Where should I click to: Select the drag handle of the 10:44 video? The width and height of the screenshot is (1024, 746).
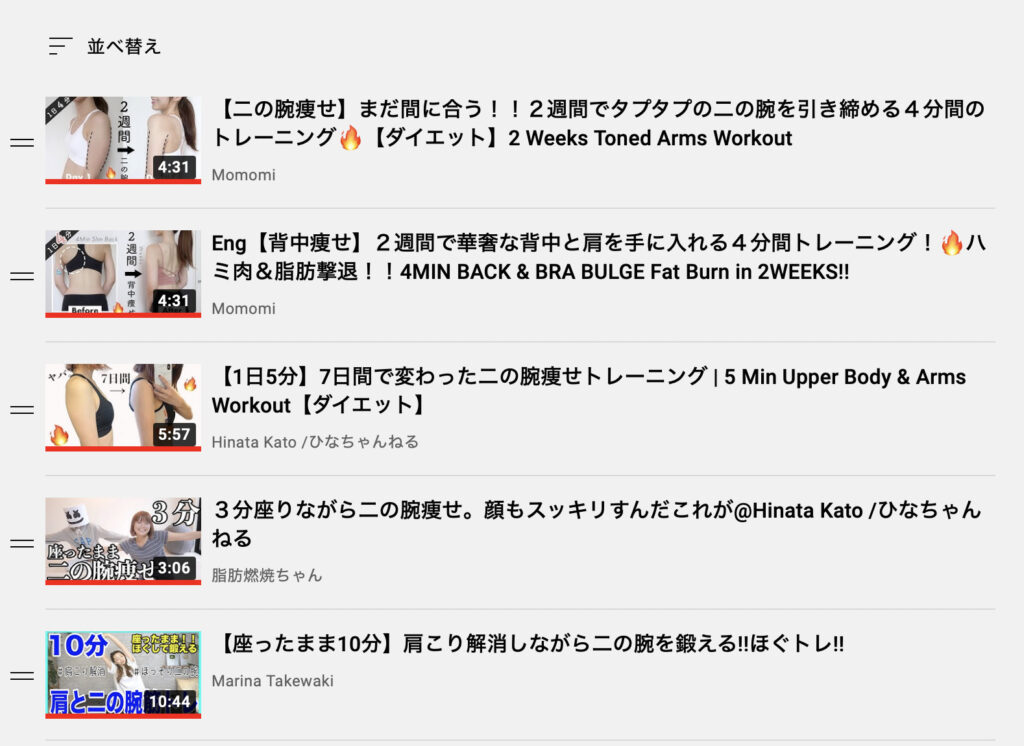click(x=22, y=676)
